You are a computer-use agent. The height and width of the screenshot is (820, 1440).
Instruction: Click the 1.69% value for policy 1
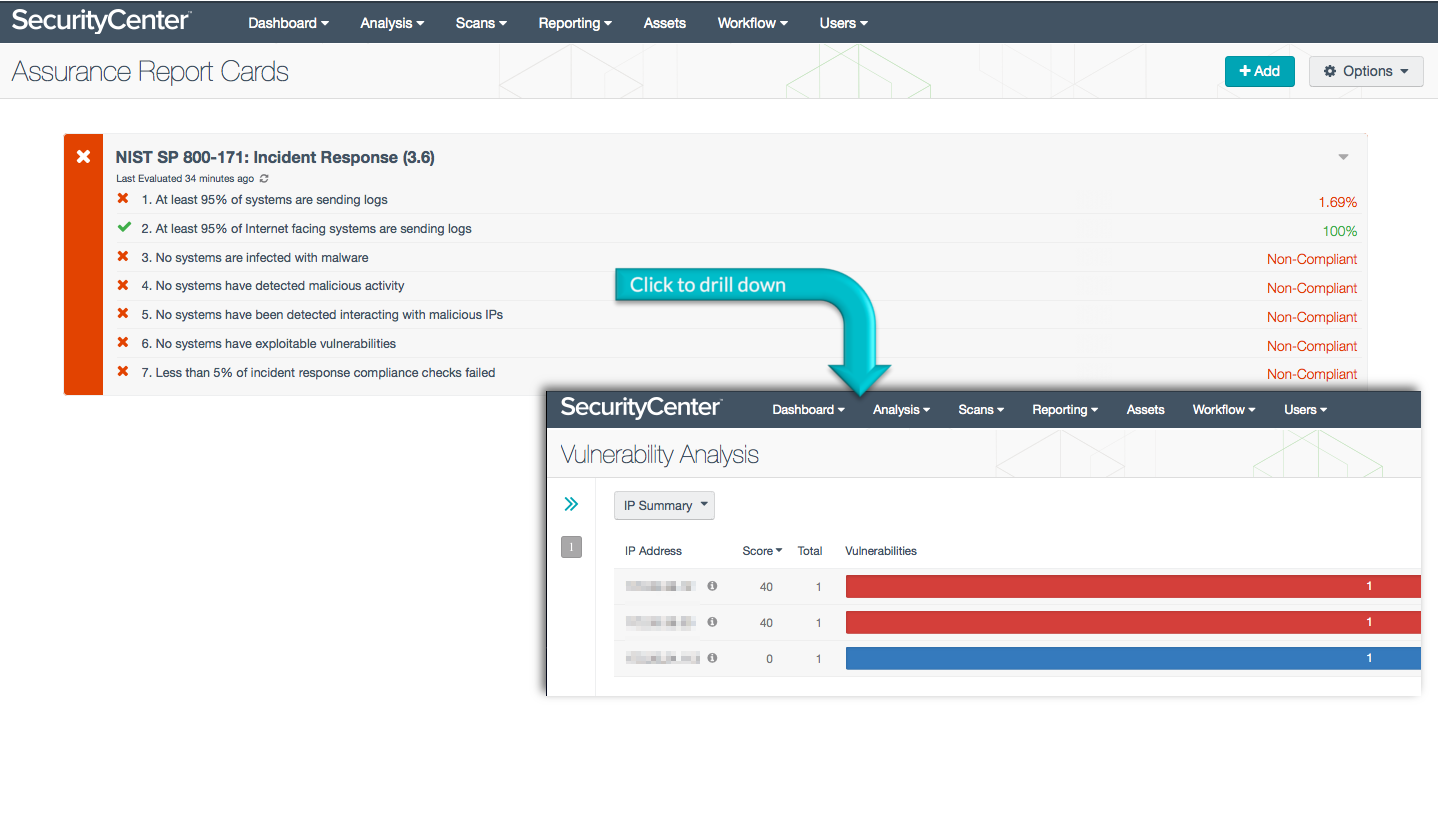point(1338,202)
